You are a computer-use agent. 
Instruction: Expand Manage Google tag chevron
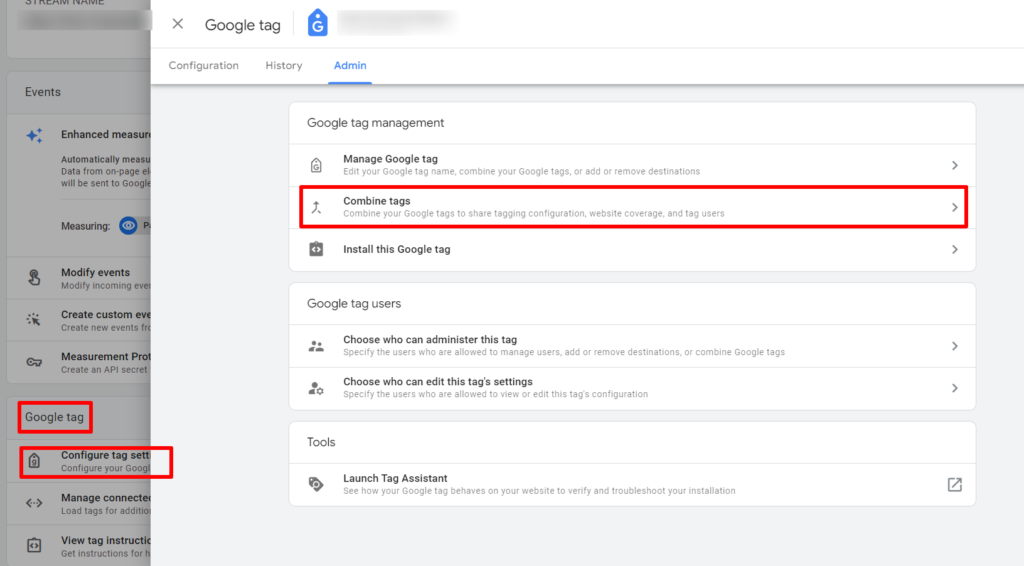(955, 165)
